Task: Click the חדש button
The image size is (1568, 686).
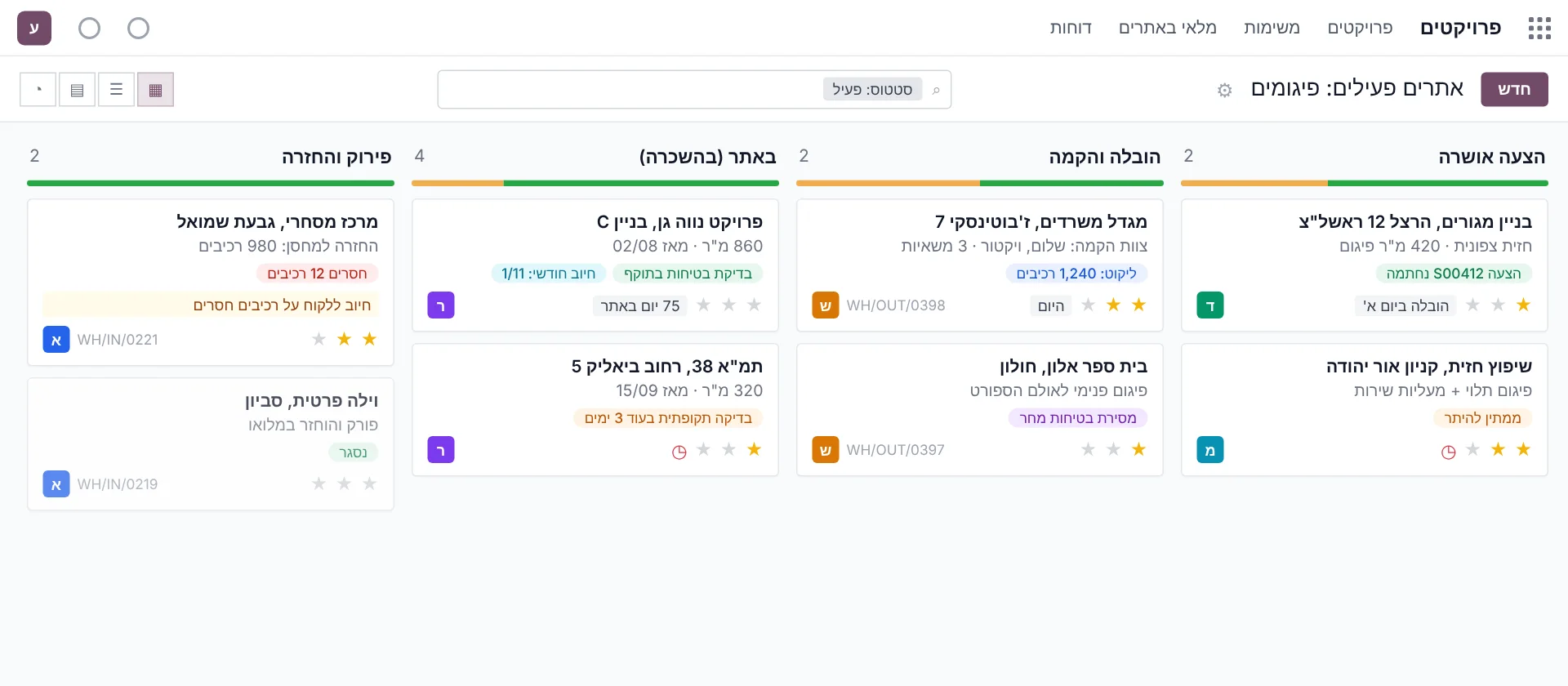Action: [x=1514, y=89]
